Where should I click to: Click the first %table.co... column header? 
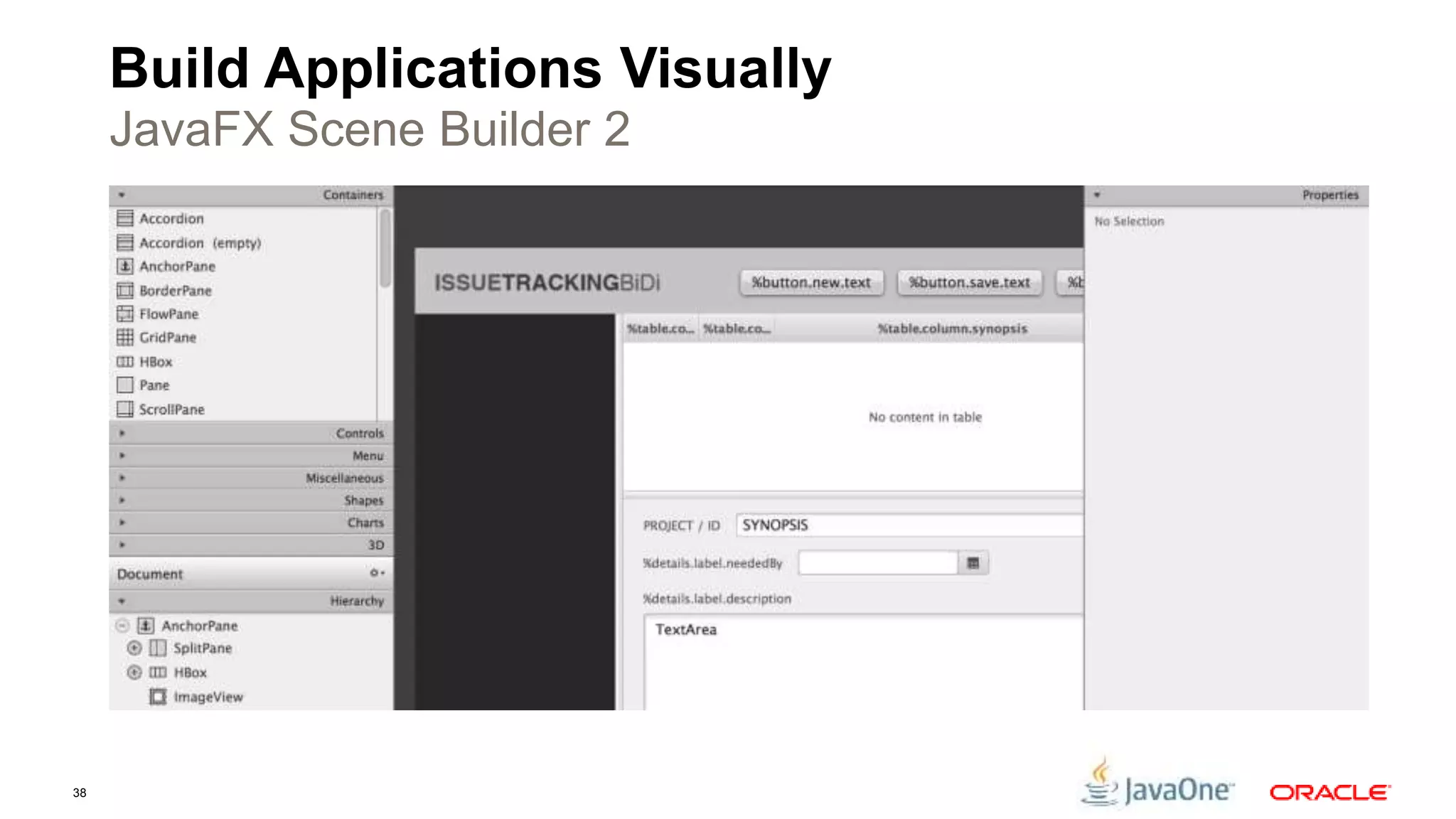pos(660,328)
